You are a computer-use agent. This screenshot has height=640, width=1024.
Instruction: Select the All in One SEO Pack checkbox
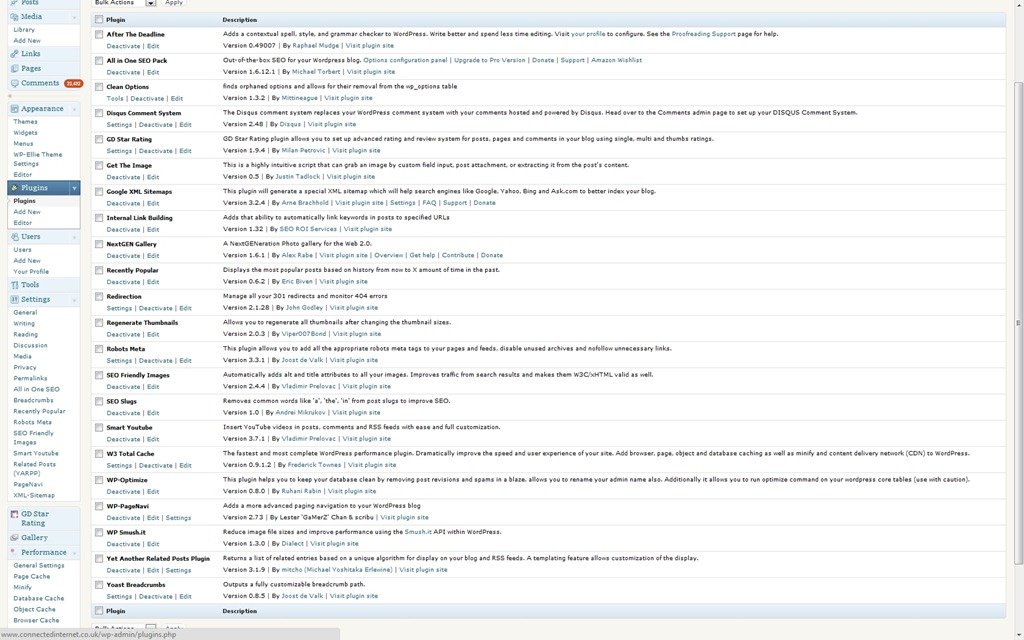point(99,61)
